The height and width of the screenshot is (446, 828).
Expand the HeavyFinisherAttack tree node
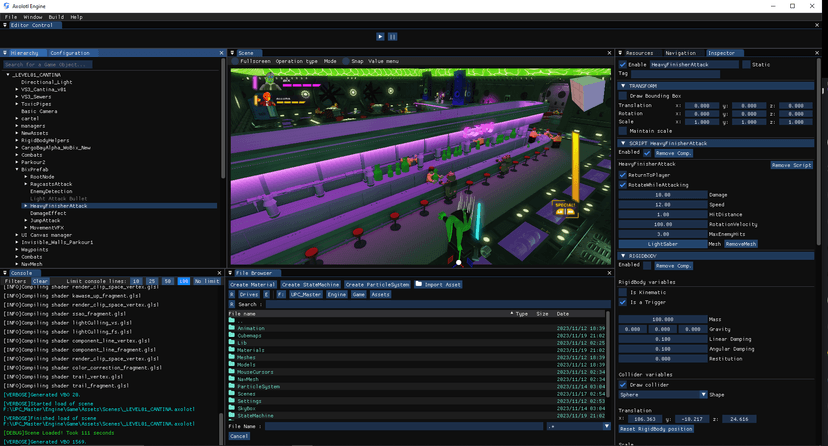tap(25, 206)
